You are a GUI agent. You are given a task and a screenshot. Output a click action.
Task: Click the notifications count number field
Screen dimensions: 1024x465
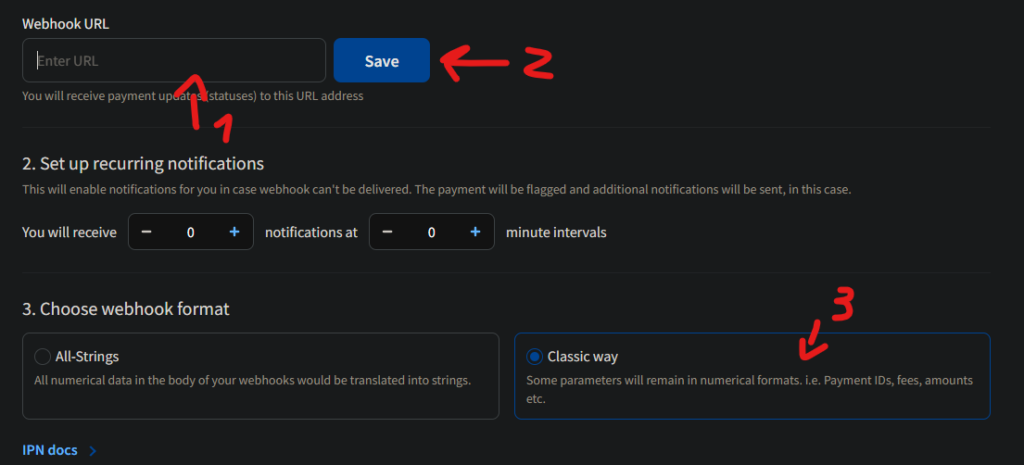click(x=190, y=232)
